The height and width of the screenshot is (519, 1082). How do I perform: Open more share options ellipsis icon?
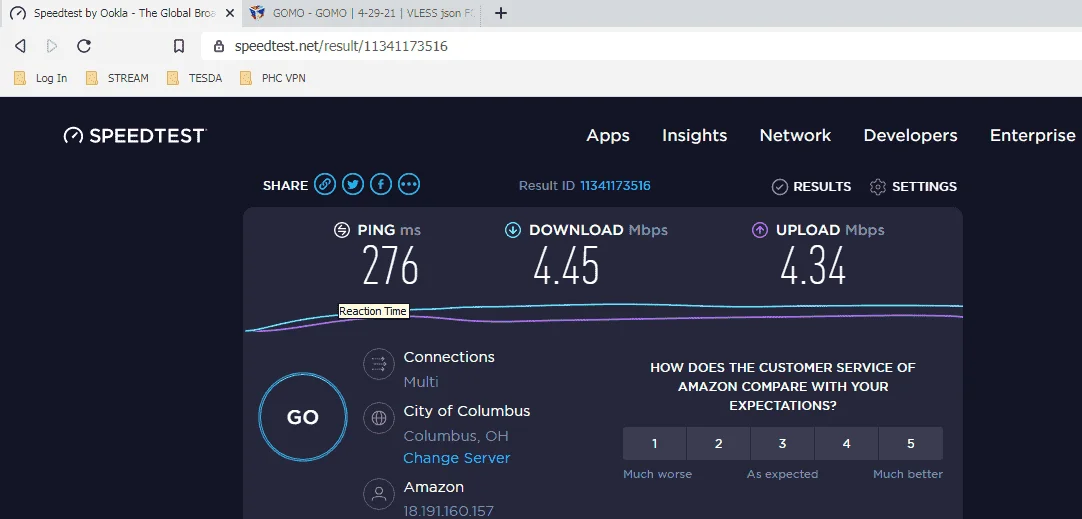click(x=409, y=184)
